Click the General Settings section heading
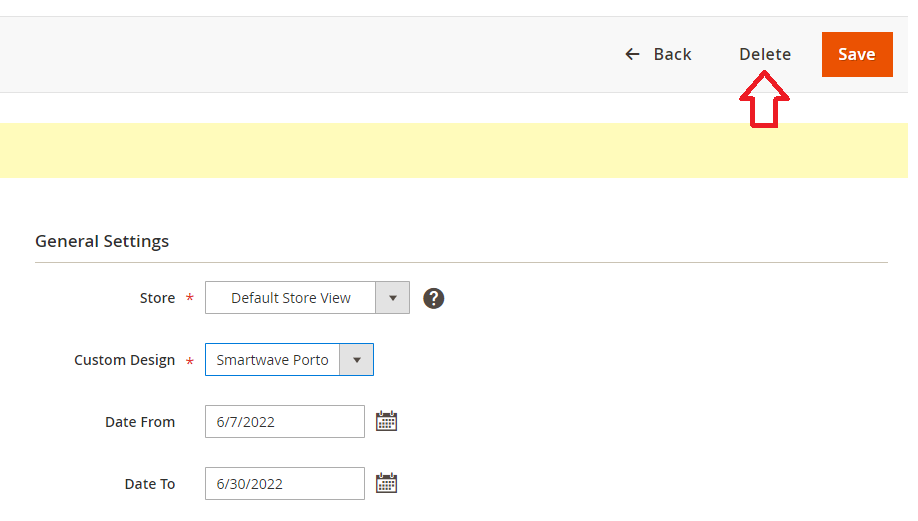Image resolution: width=918 pixels, height=521 pixels. 102,241
